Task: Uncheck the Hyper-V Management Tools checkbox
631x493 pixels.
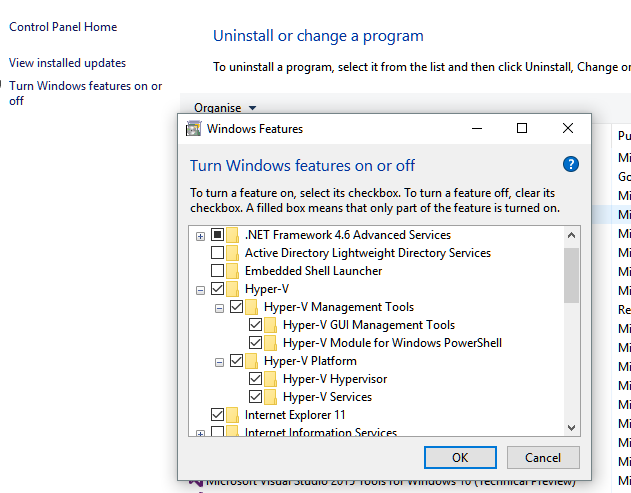Action: click(x=236, y=307)
